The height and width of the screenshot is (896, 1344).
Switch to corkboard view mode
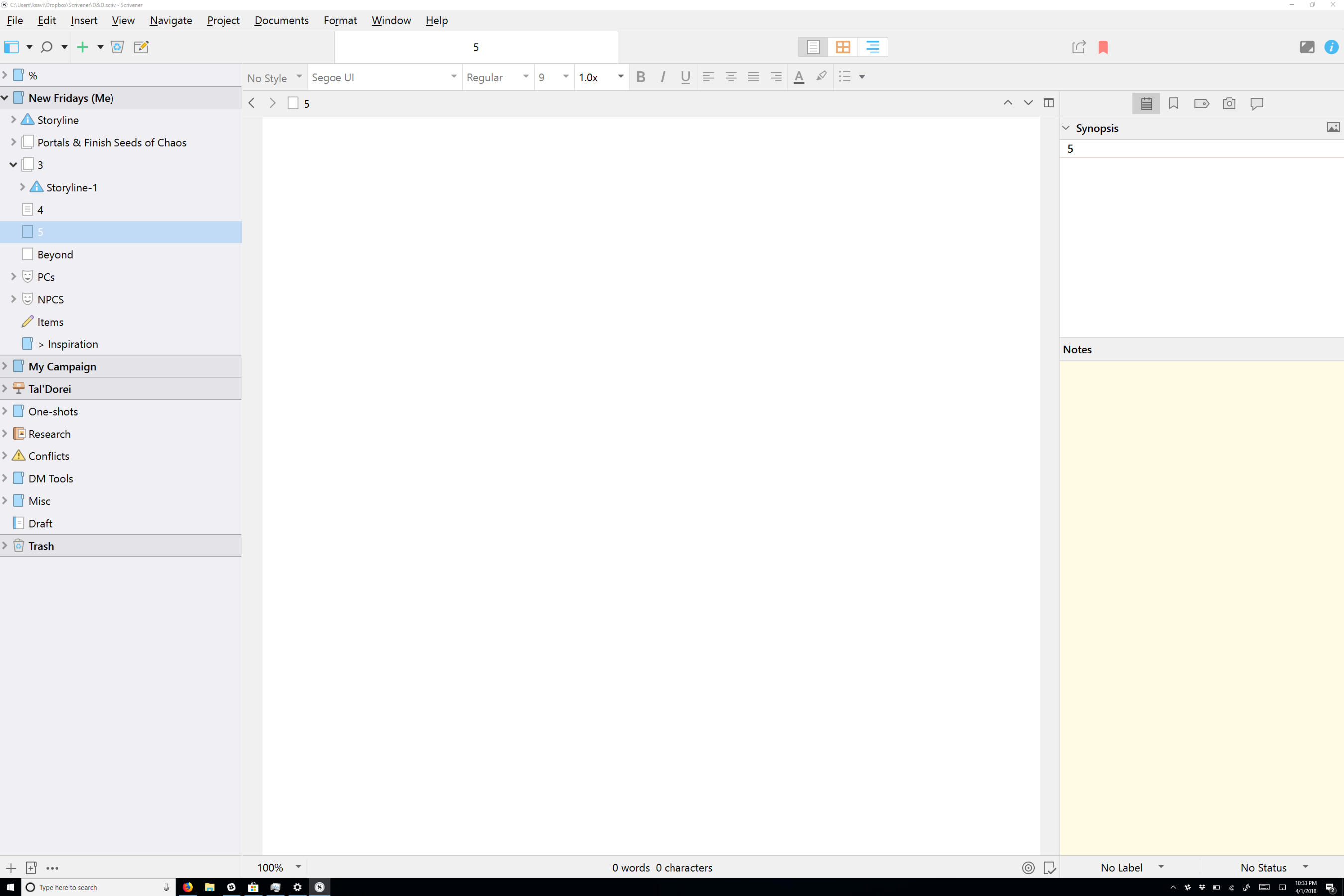point(843,47)
